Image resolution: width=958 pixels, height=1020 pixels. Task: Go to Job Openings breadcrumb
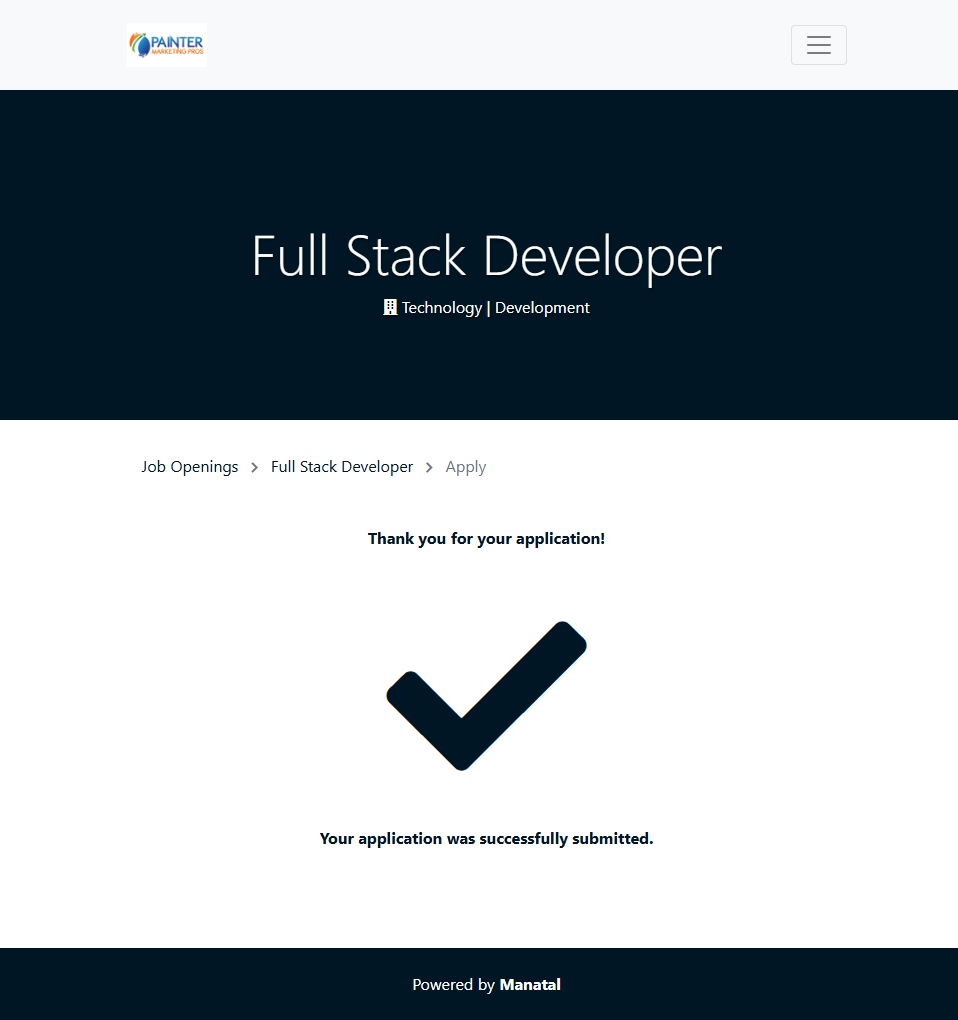pyautogui.click(x=190, y=467)
